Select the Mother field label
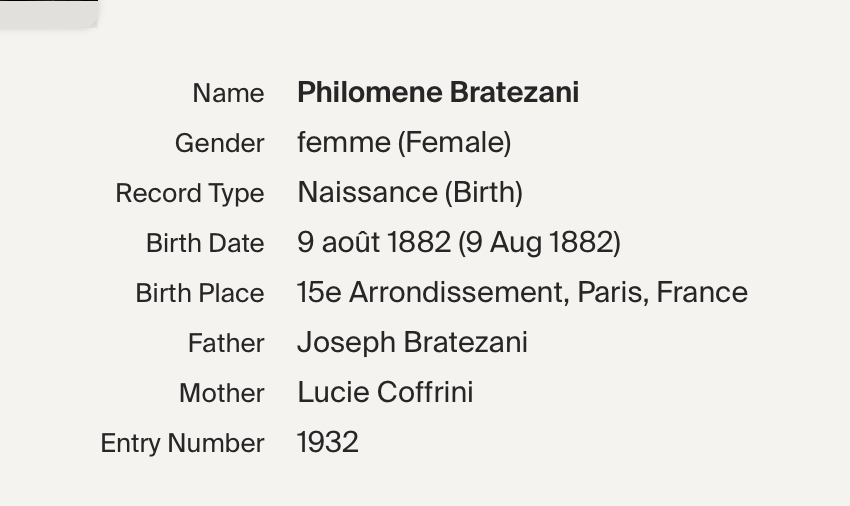Viewport: 850px width, 506px height. pyautogui.click(x=222, y=393)
